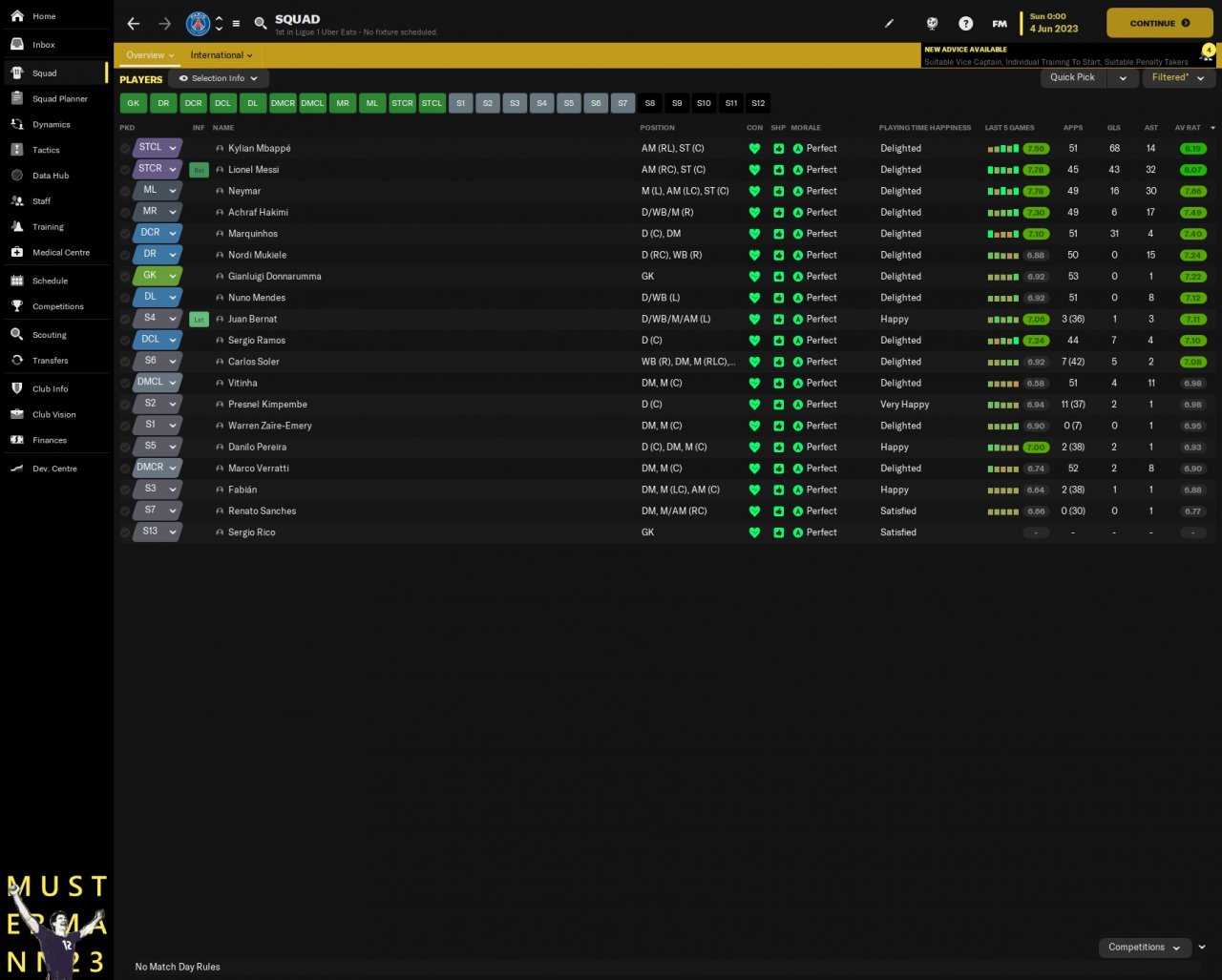Toggle the pick circle for Sergio Rico

pyautogui.click(x=125, y=532)
